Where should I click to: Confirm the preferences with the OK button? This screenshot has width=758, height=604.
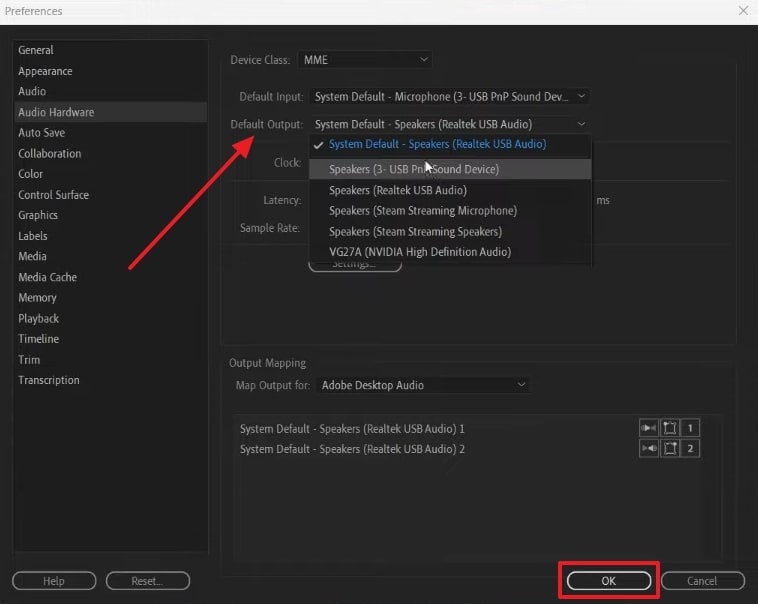(609, 581)
